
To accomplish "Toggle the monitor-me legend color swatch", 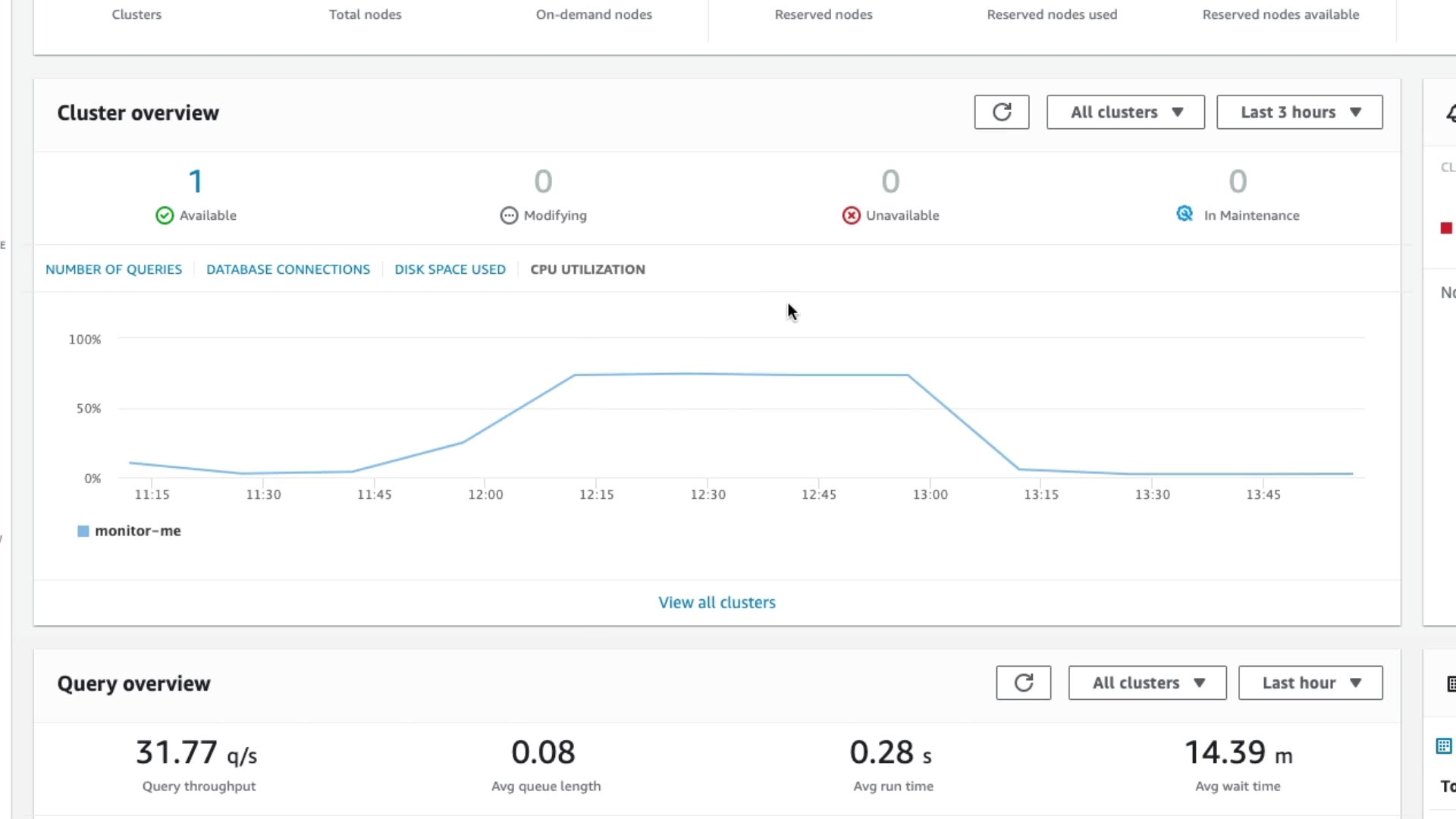I will tap(83, 531).
